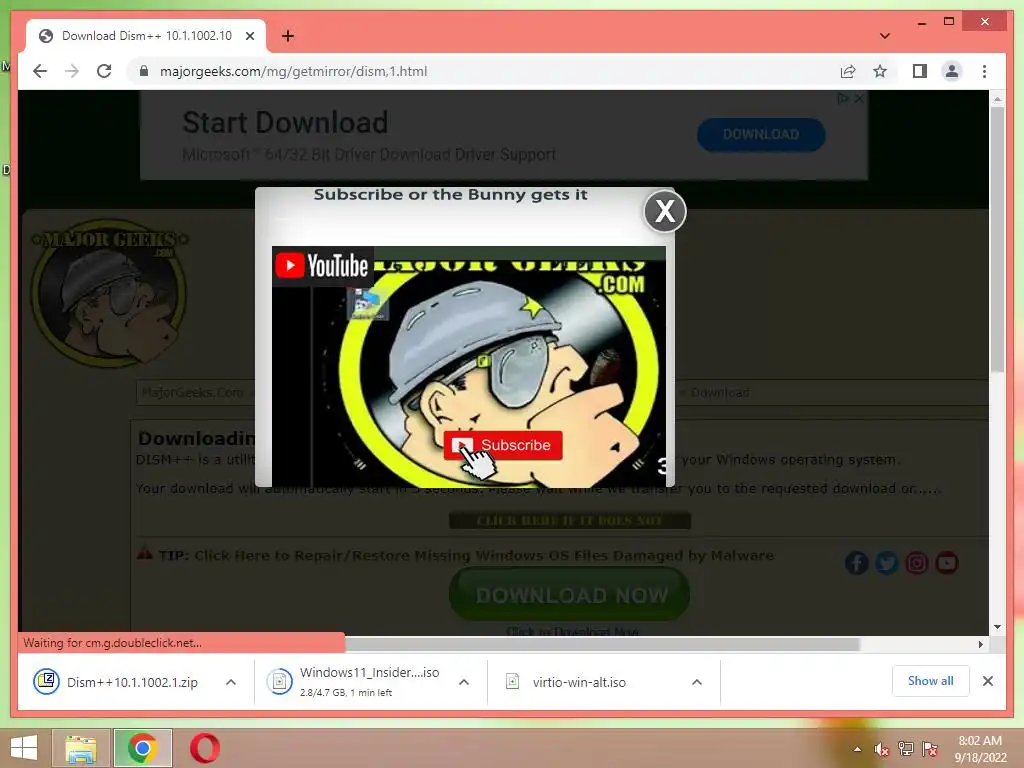Open Chrome three-dot menu
The image size is (1024, 768).
coord(985,71)
